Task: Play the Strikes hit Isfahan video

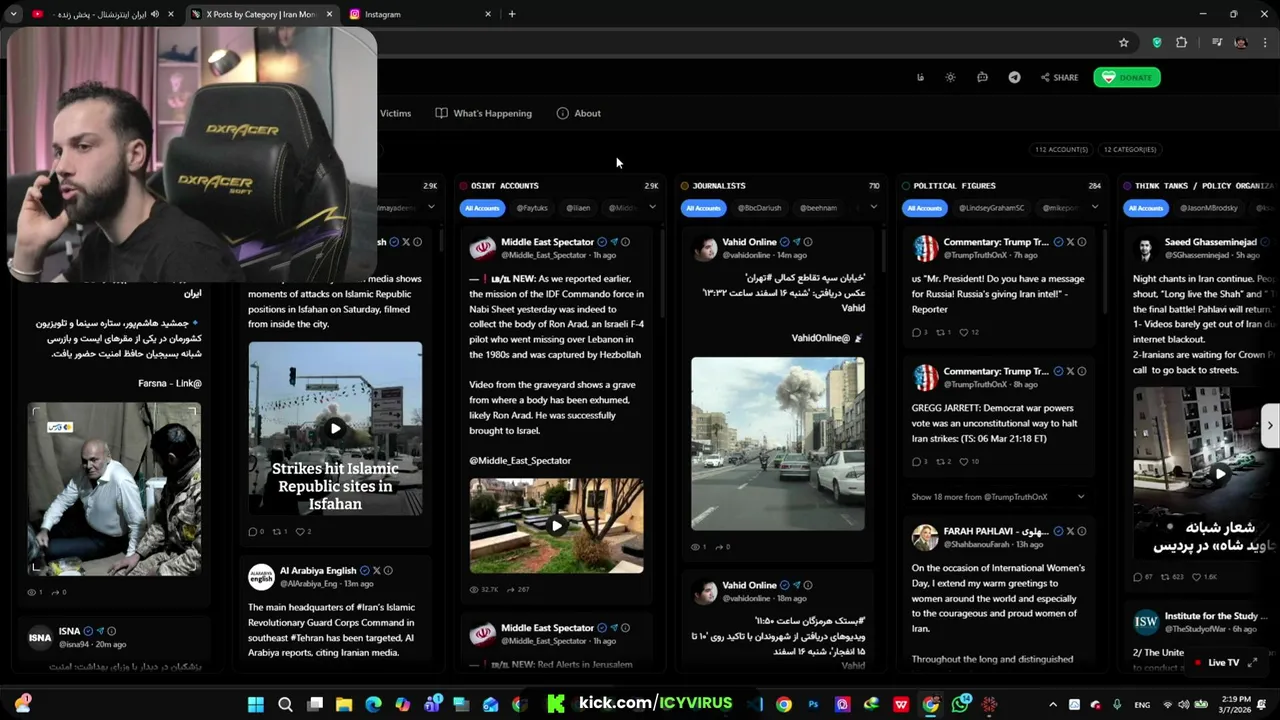Action: tap(335, 429)
